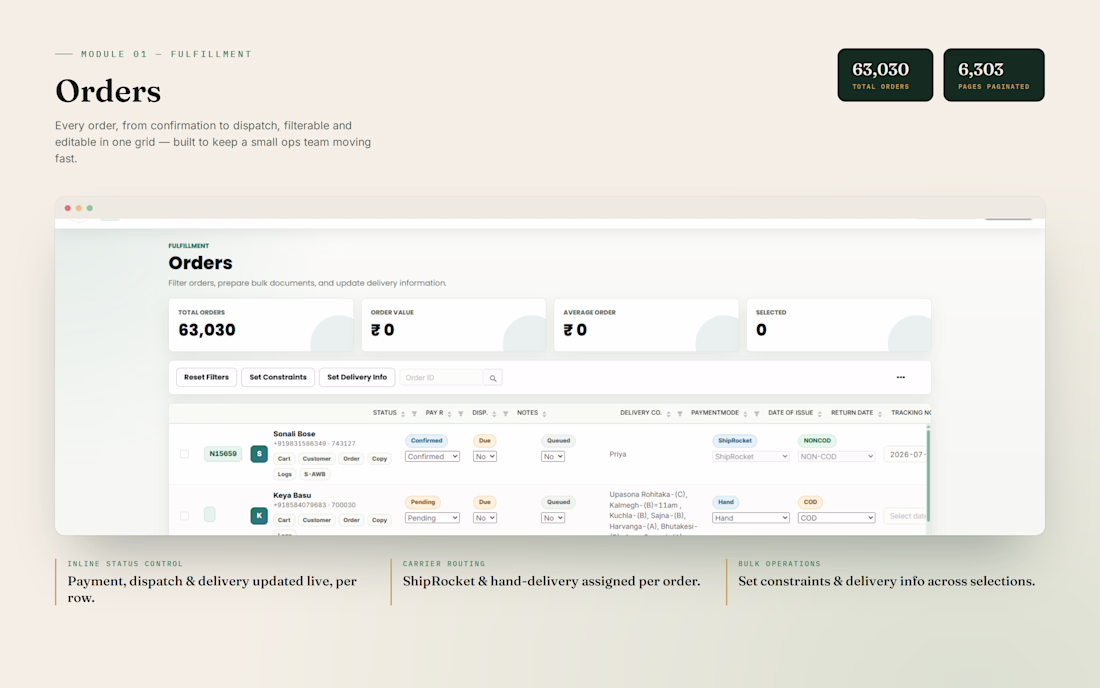Image resolution: width=1100 pixels, height=688 pixels.
Task: Click Sonali Bose's 2026-07 date of issue field
Action: point(906,454)
